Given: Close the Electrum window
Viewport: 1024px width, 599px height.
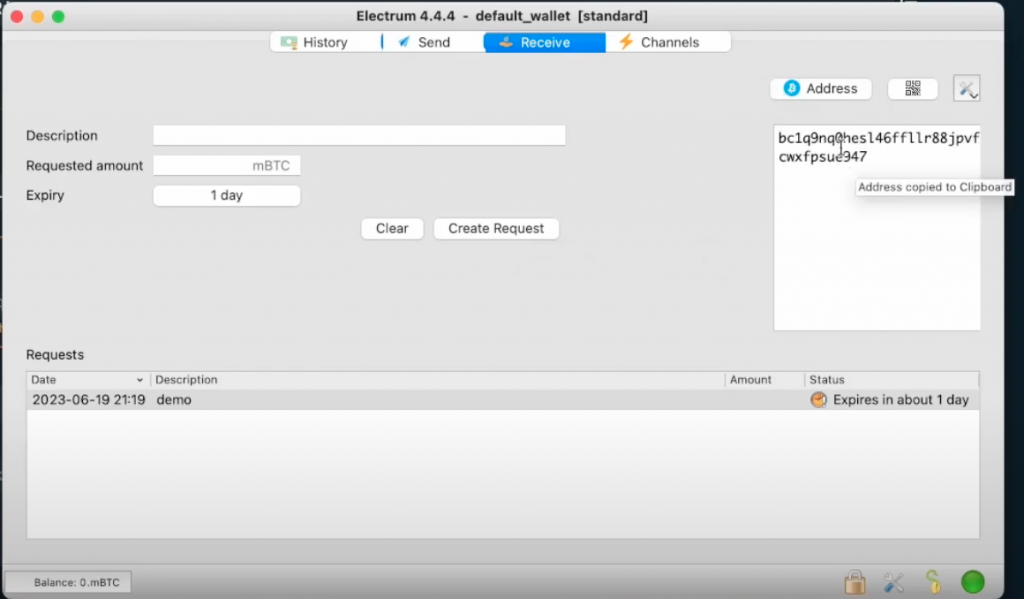Looking at the screenshot, I should click(x=17, y=16).
